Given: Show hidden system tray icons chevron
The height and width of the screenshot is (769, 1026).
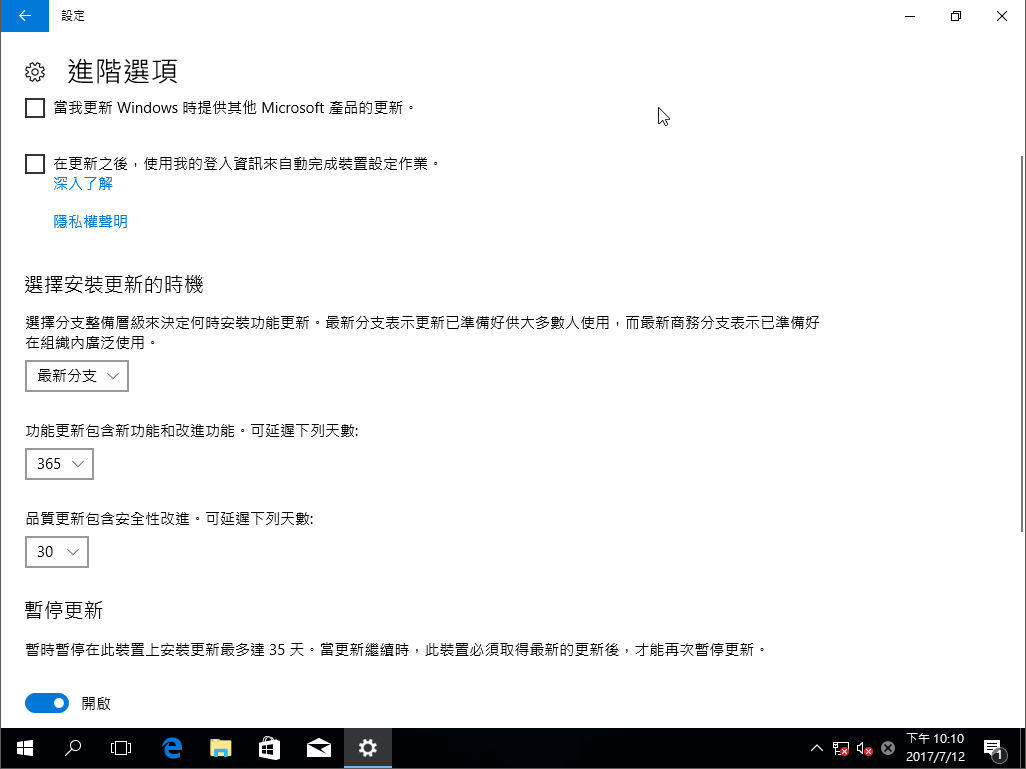Looking at the screenshot, I should coord(816,748).
